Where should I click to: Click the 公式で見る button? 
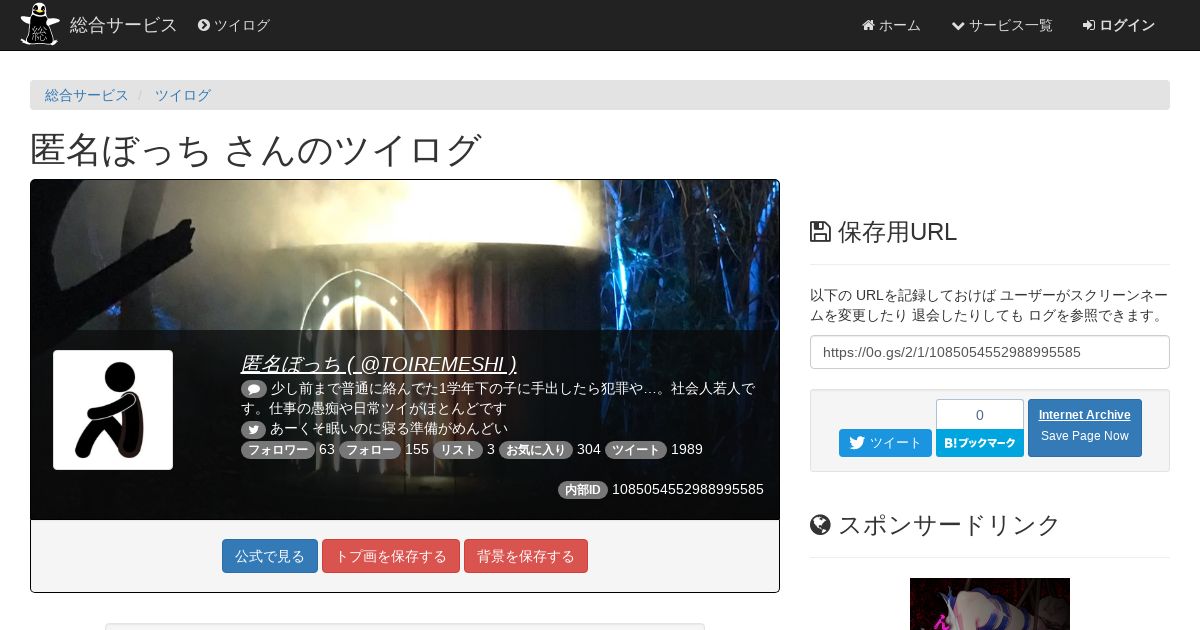click(270, 556)
